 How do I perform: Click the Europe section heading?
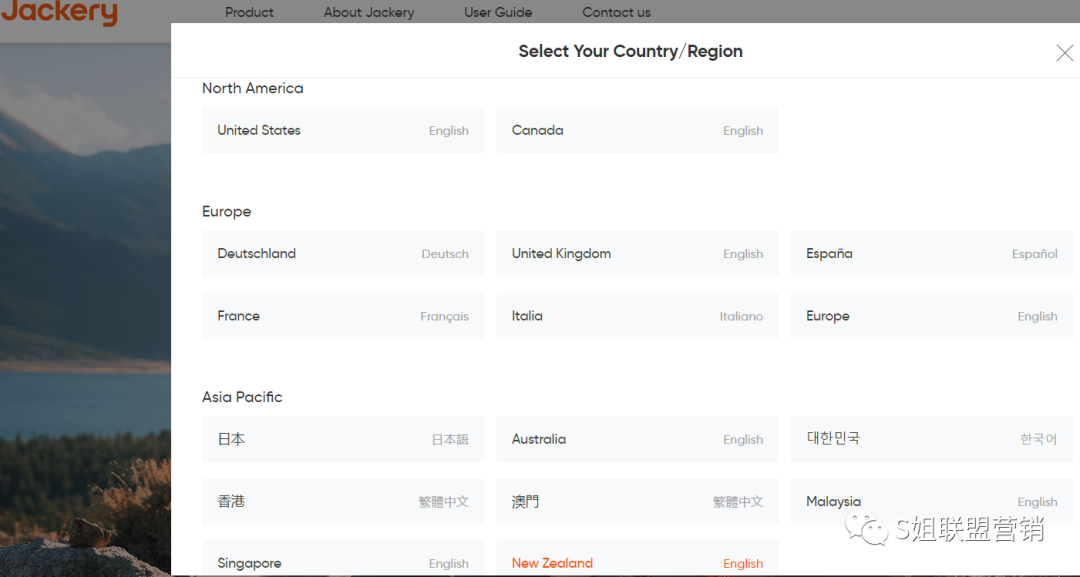[227, 212]
